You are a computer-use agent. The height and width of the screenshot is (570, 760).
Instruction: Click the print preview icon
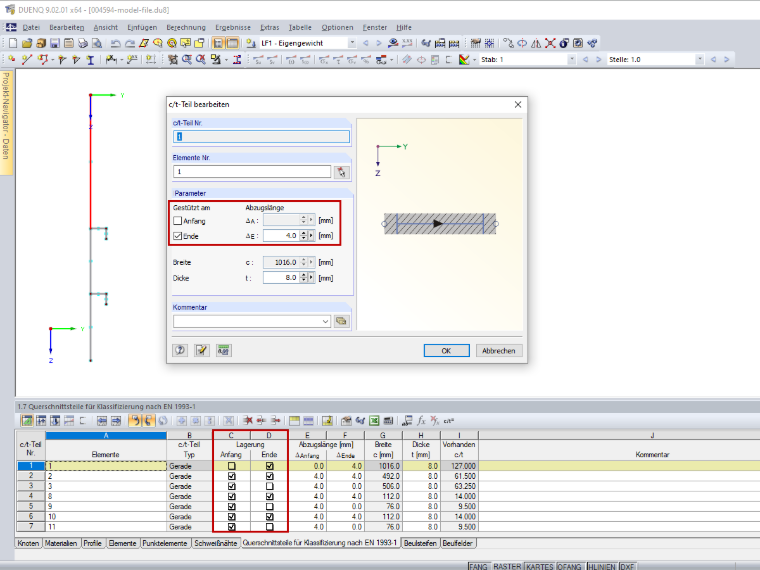click(97, 43)
